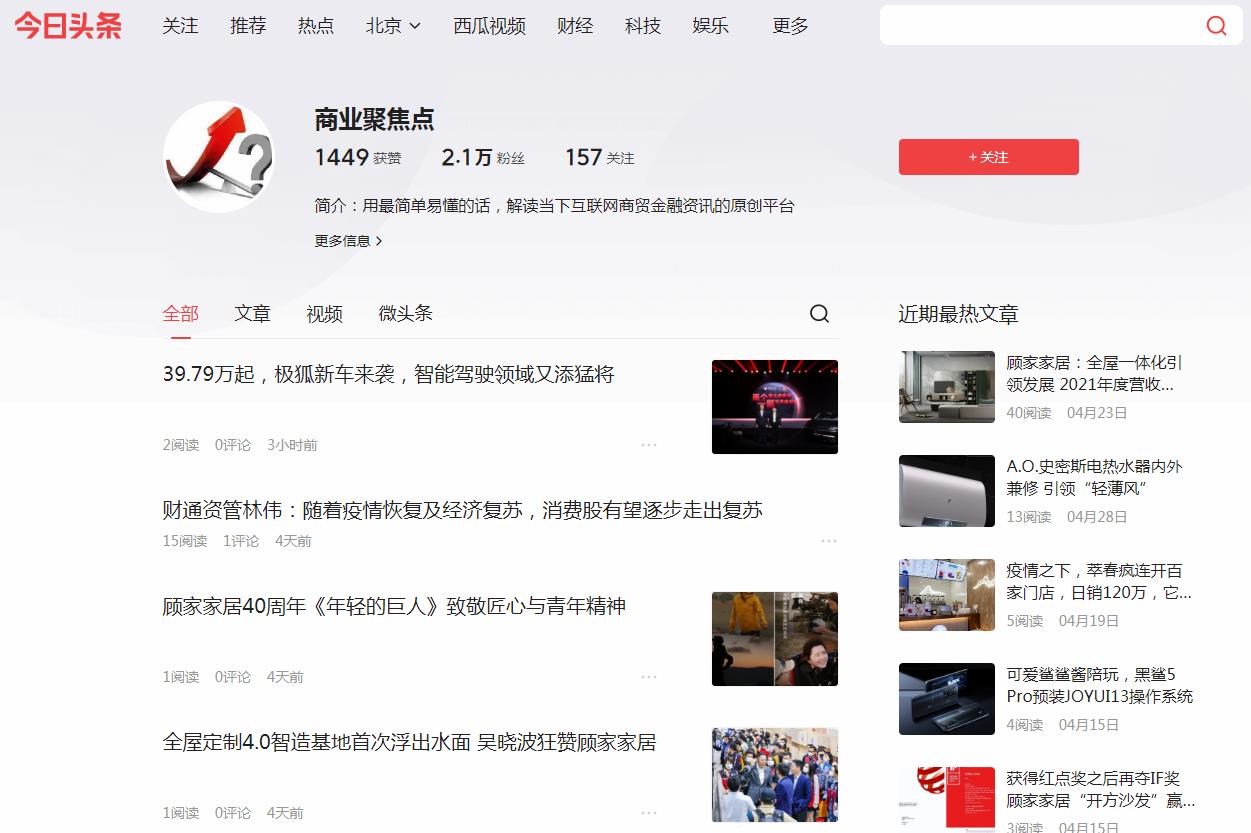Open hot article 顾家家居：全屋一体化引领发展
The width and height of the screenshot is (1251, 833).
click(1094, 374)
